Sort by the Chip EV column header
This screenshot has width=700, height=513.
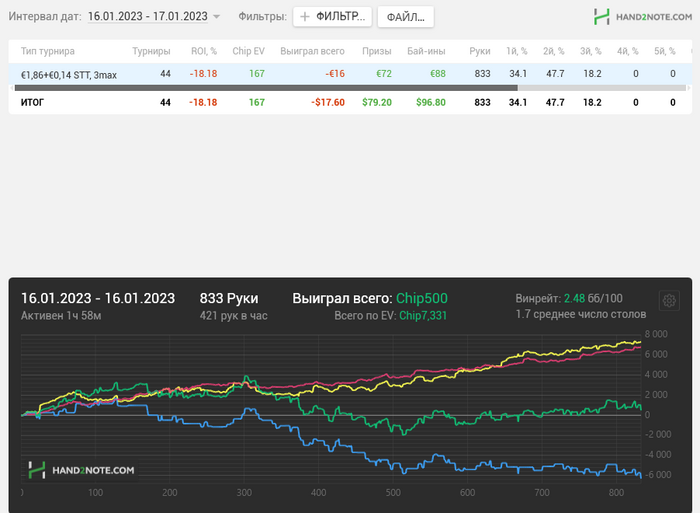click(x=248, y=51)
